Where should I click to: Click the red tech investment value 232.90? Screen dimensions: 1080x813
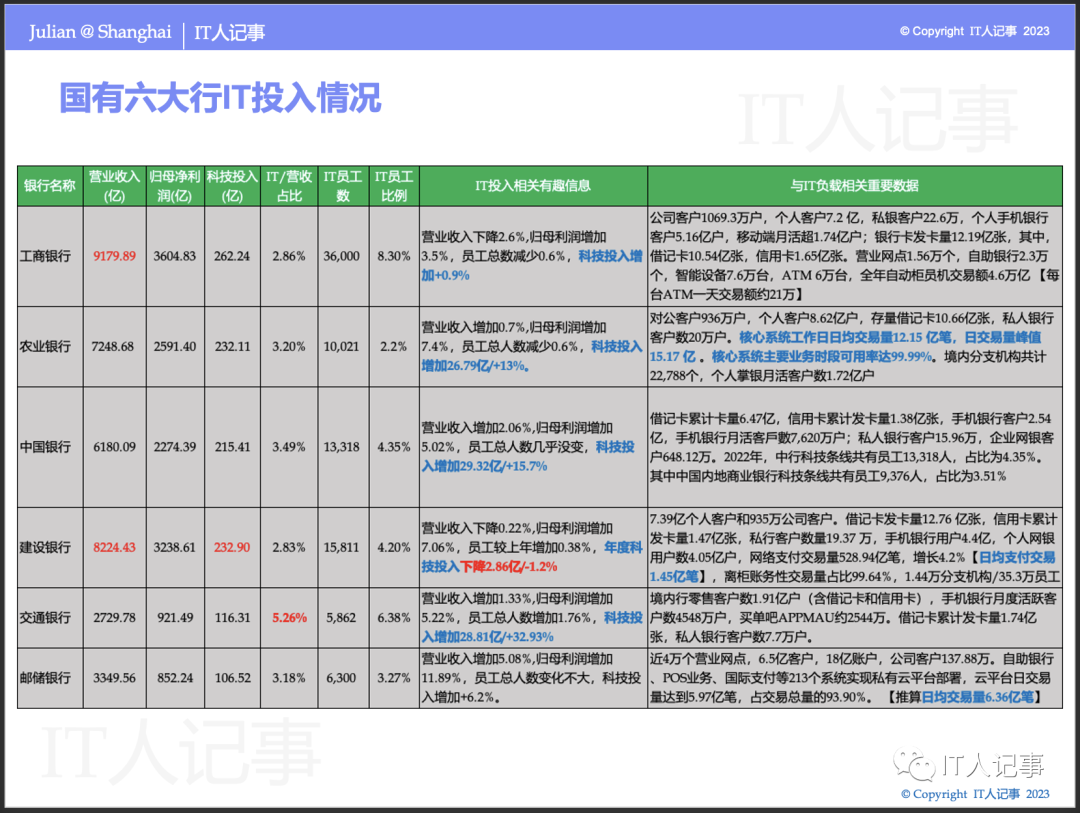click(232, 548)
